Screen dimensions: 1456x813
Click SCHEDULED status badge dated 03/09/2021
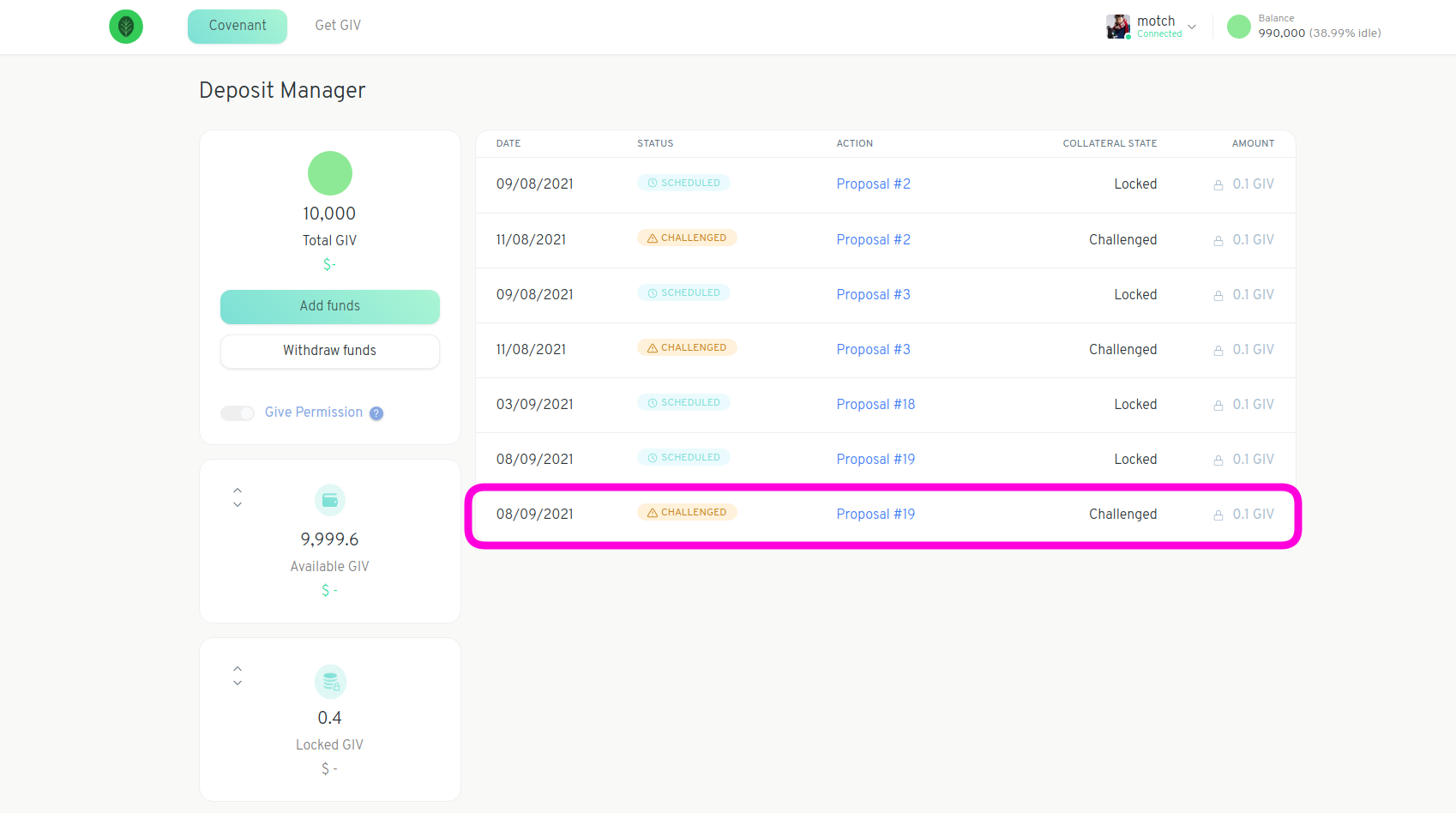pyautogui.click(x=683, y=402)
